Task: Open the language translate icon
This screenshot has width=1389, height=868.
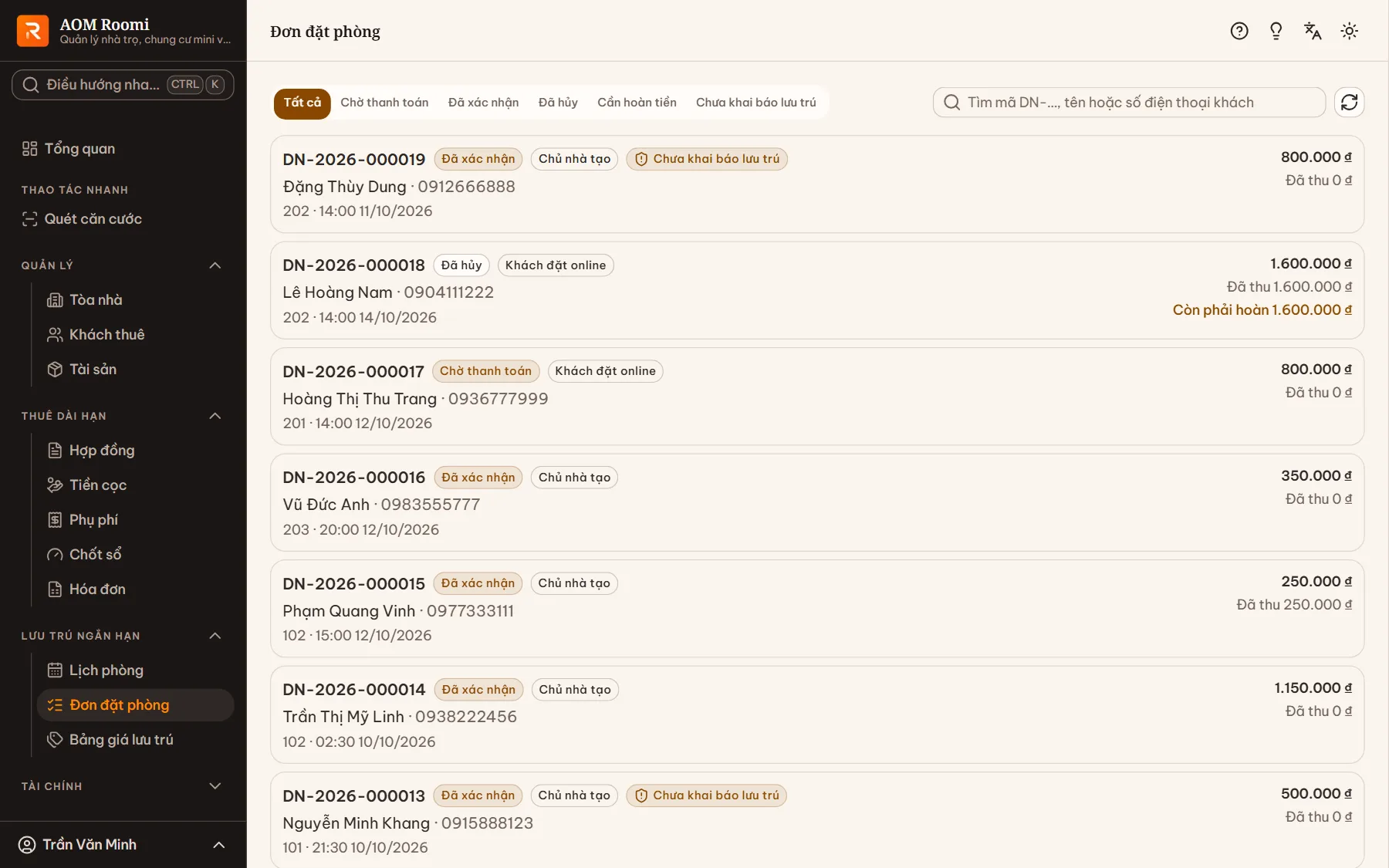Action: pos(1313,31)
